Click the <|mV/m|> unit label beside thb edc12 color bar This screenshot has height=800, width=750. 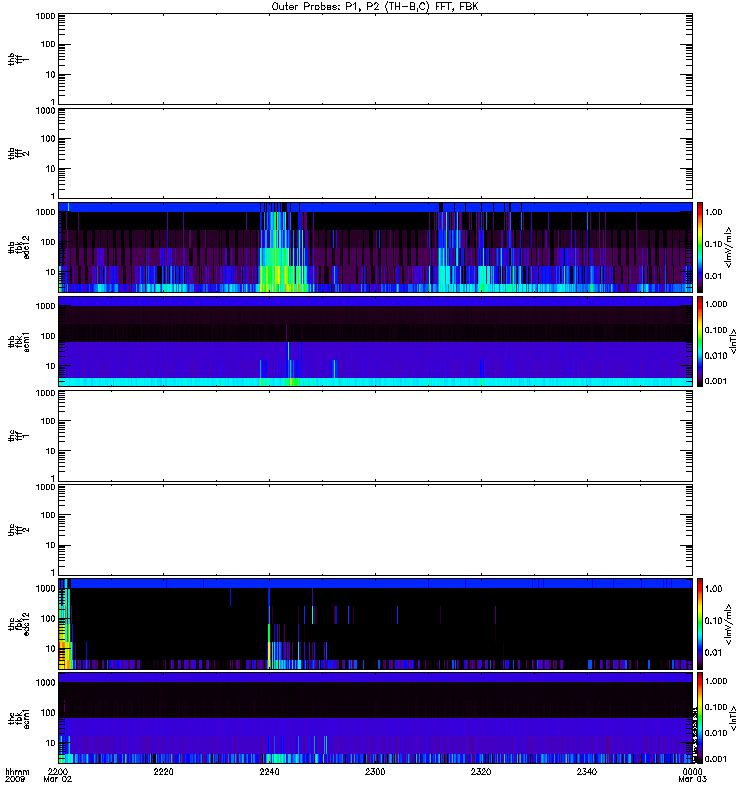(x=729, y=247)
